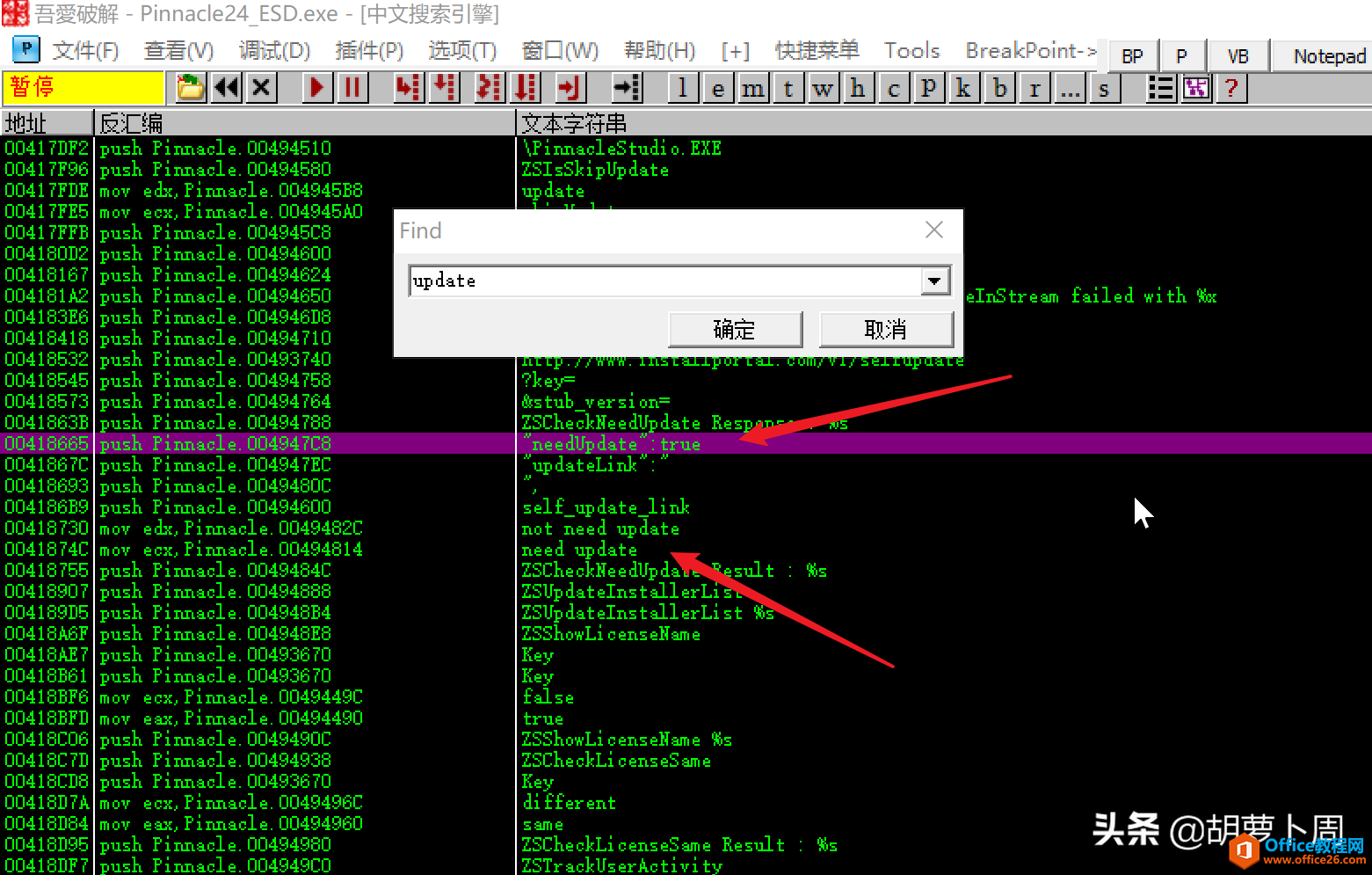Open Patches window with 'P' toolbar button
1372x875 pixels.
point(928,88)
